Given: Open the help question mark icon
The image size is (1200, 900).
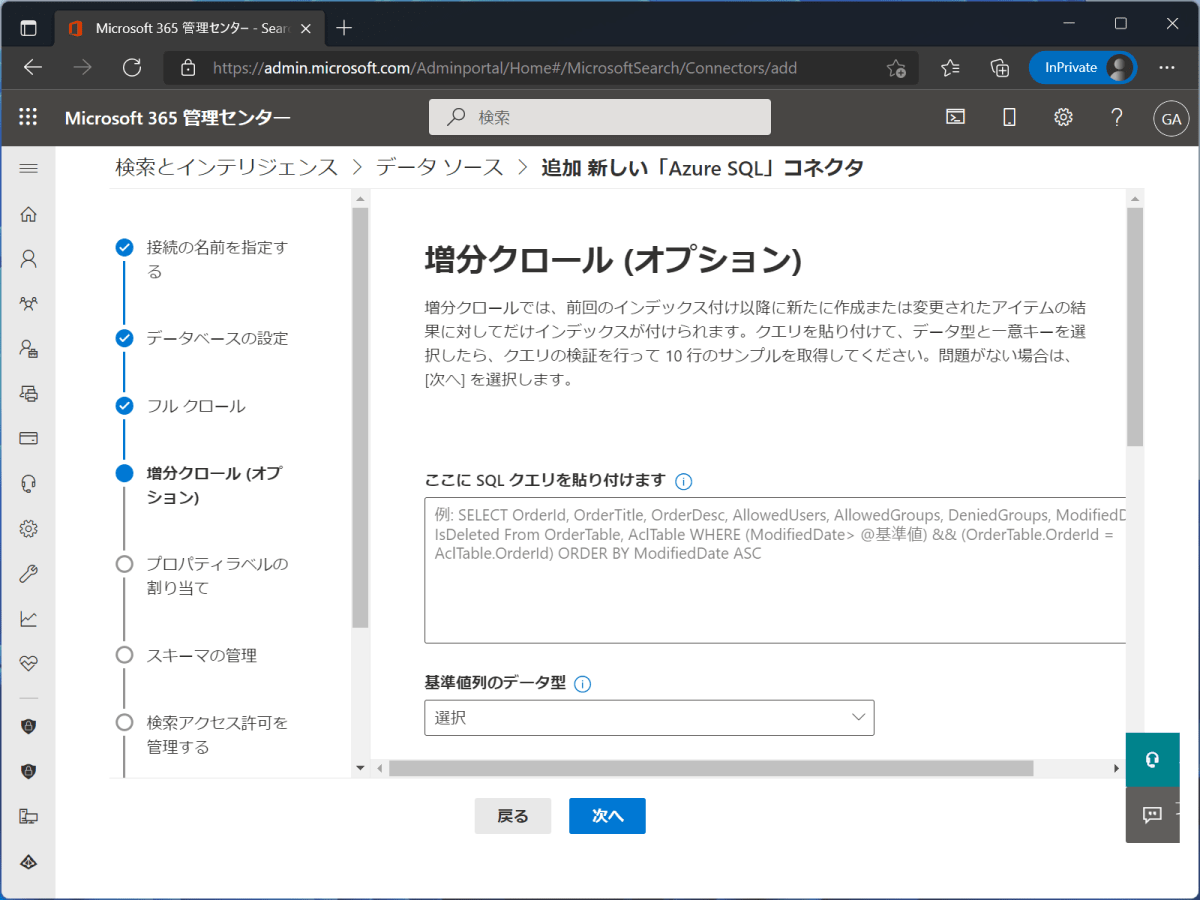Looking at the screenshot, I should click(1117, 117).
